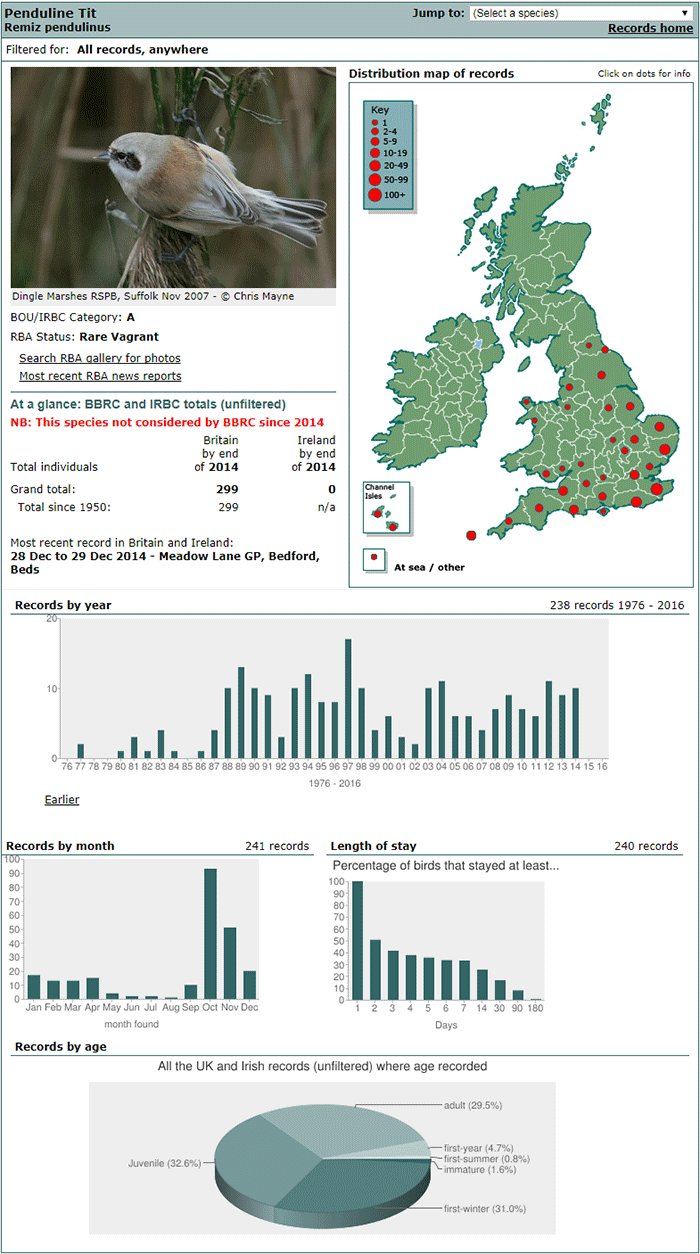700x1254 pixels.
Task: Click the 5-9 circle in map key
Action: pyautogui.click(x=375, y=142)
